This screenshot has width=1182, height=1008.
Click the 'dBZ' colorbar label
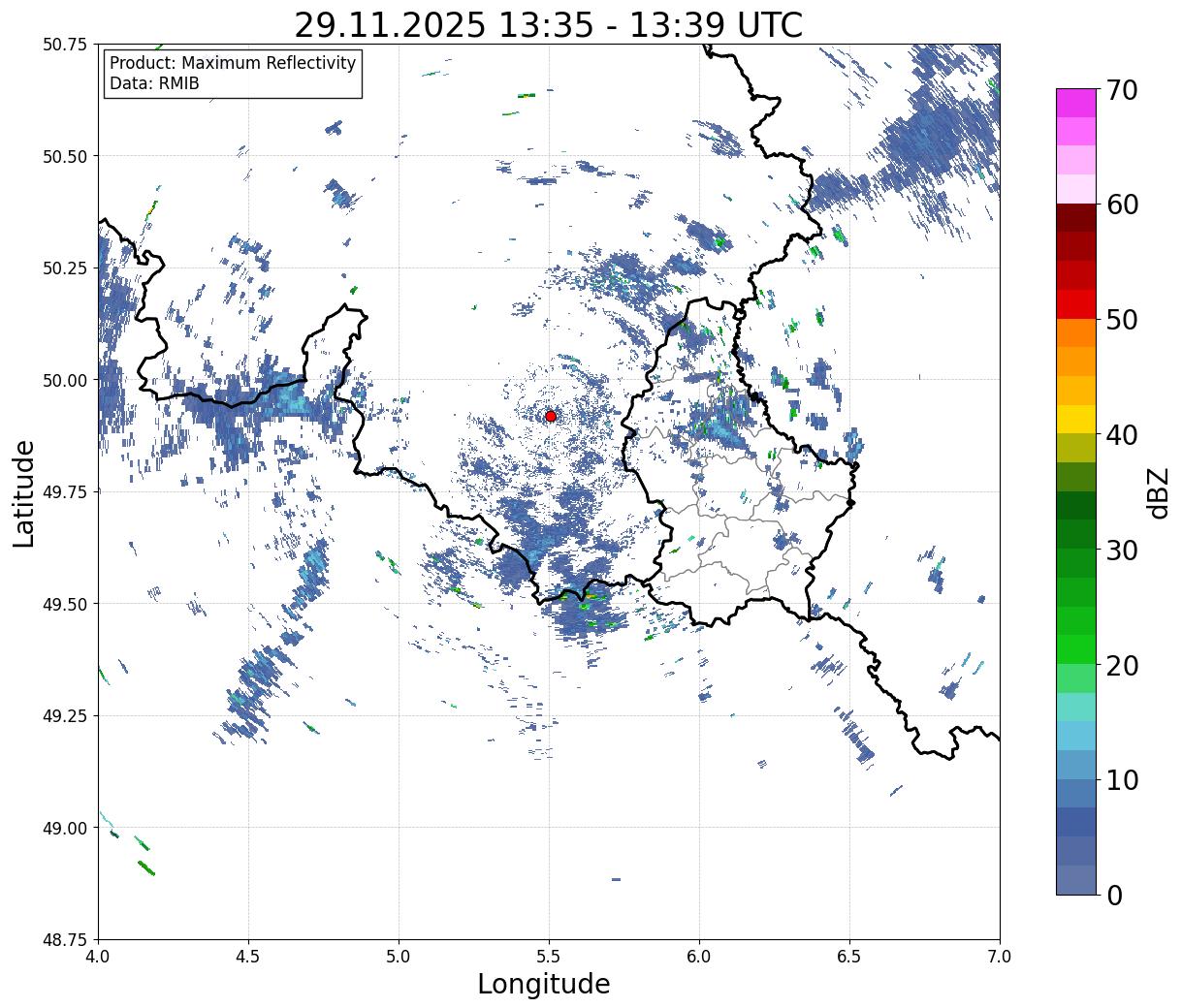[x=1157, y=491]
